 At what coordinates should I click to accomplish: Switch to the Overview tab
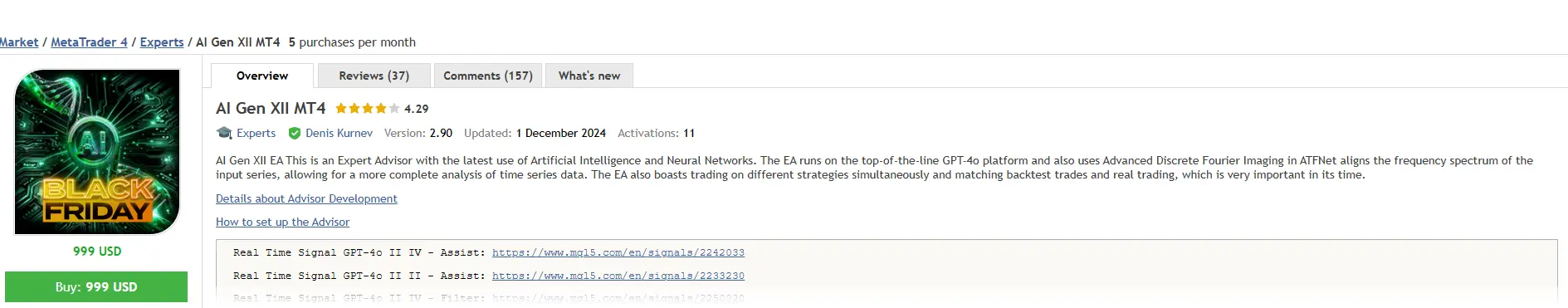click(262, 76)
